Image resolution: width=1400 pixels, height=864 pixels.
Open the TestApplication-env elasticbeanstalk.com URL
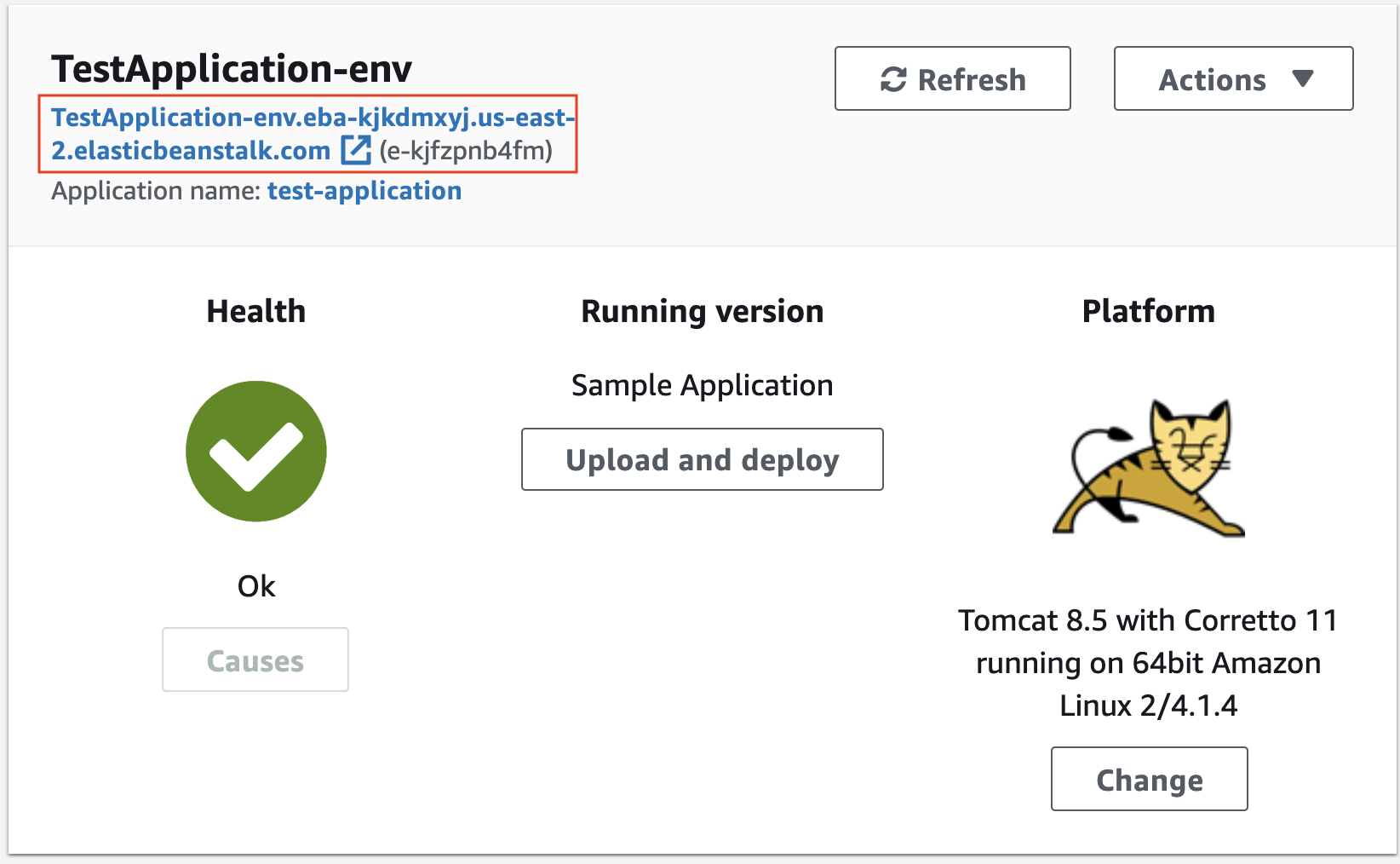click(313, 134)
